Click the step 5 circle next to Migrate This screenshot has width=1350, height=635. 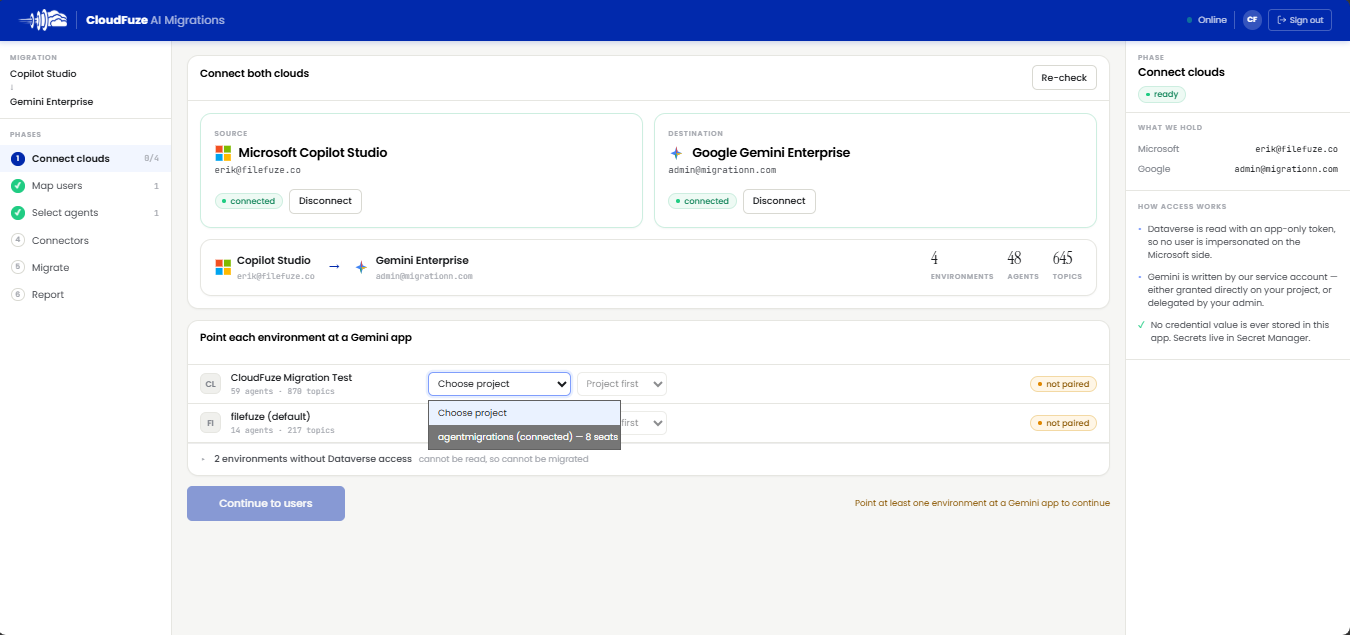click(18, 267)
